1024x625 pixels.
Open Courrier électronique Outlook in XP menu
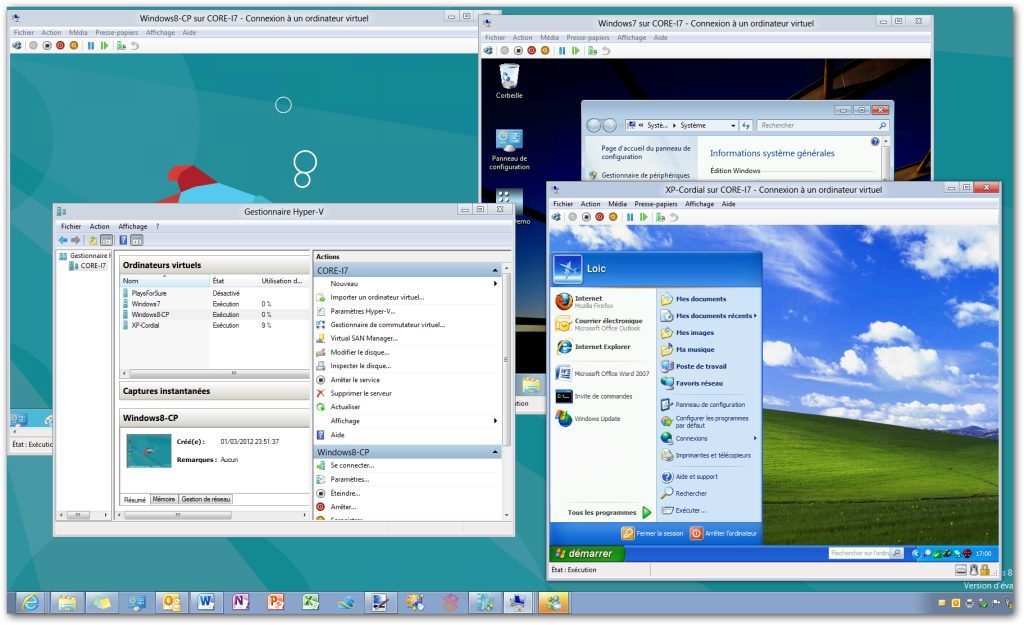pyautogui.click(x=599, y=324)
